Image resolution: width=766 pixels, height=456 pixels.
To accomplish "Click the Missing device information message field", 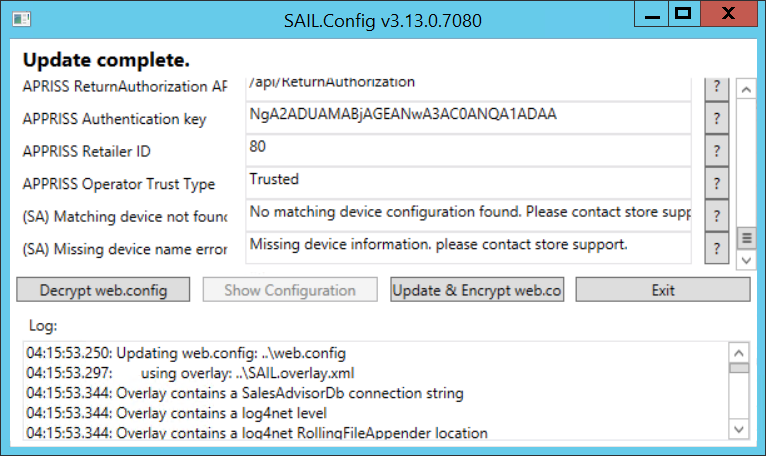I will pyautogui.click(x=468, y=246).
